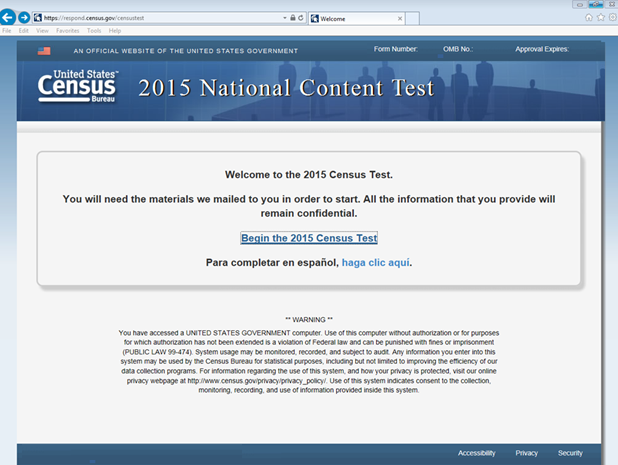Open browser Tools gear icon

[x=612, y=17]
